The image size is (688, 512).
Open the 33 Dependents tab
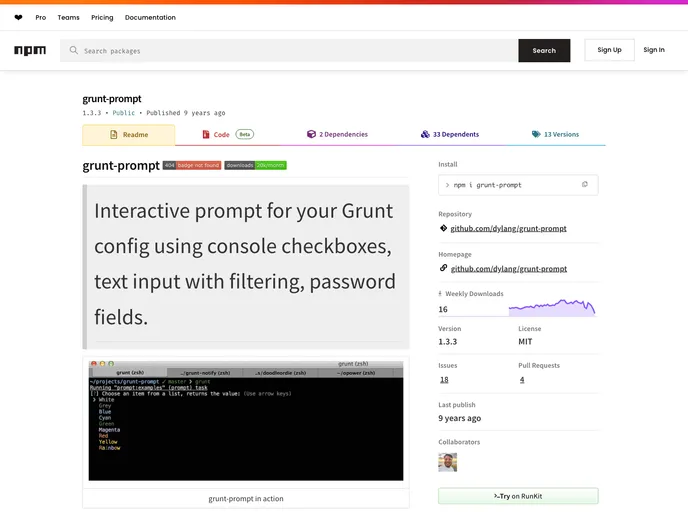[x=450, y=134]
